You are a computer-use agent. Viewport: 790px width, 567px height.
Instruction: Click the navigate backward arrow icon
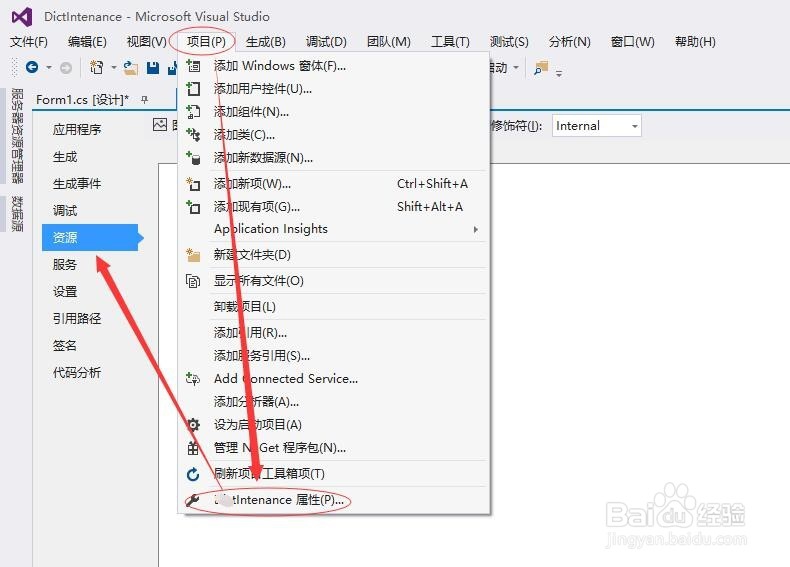[x=32, y=67]
